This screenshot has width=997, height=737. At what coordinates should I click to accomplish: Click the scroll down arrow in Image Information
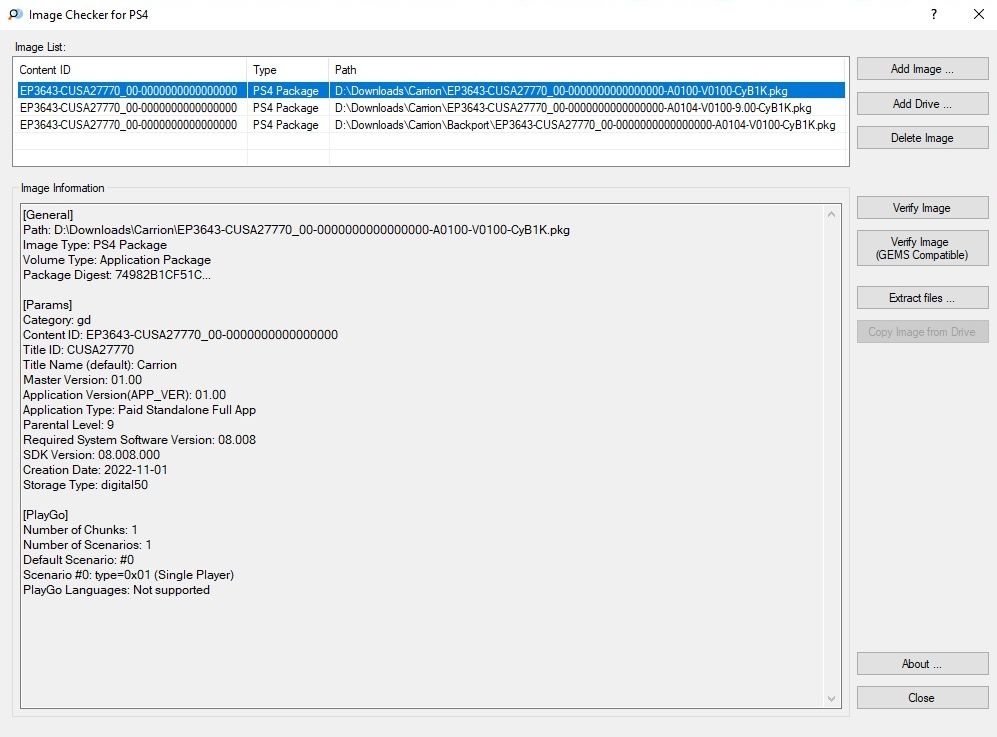tap(831, 699)
